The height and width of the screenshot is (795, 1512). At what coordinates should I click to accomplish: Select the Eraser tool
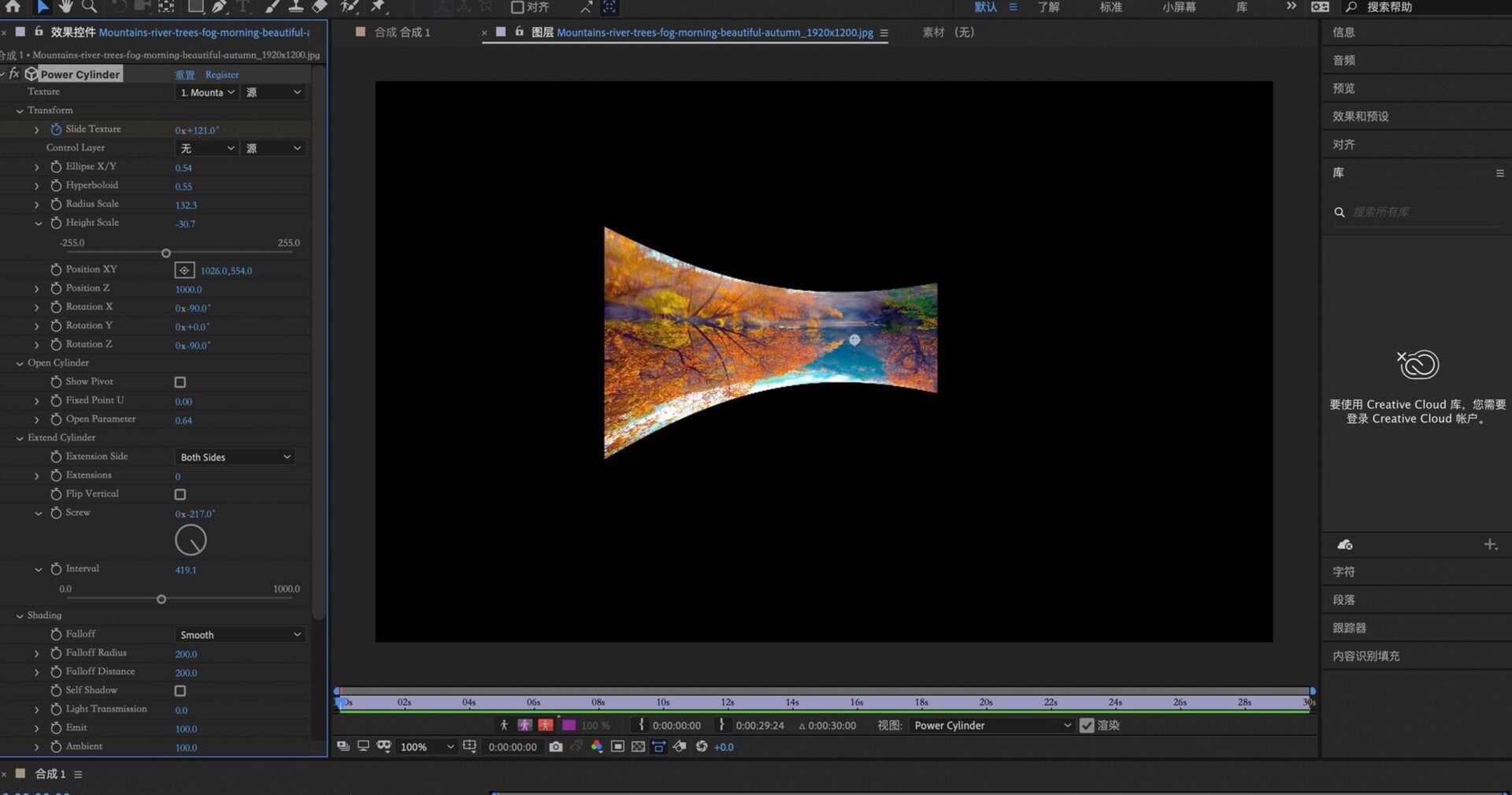coord(320,6)
